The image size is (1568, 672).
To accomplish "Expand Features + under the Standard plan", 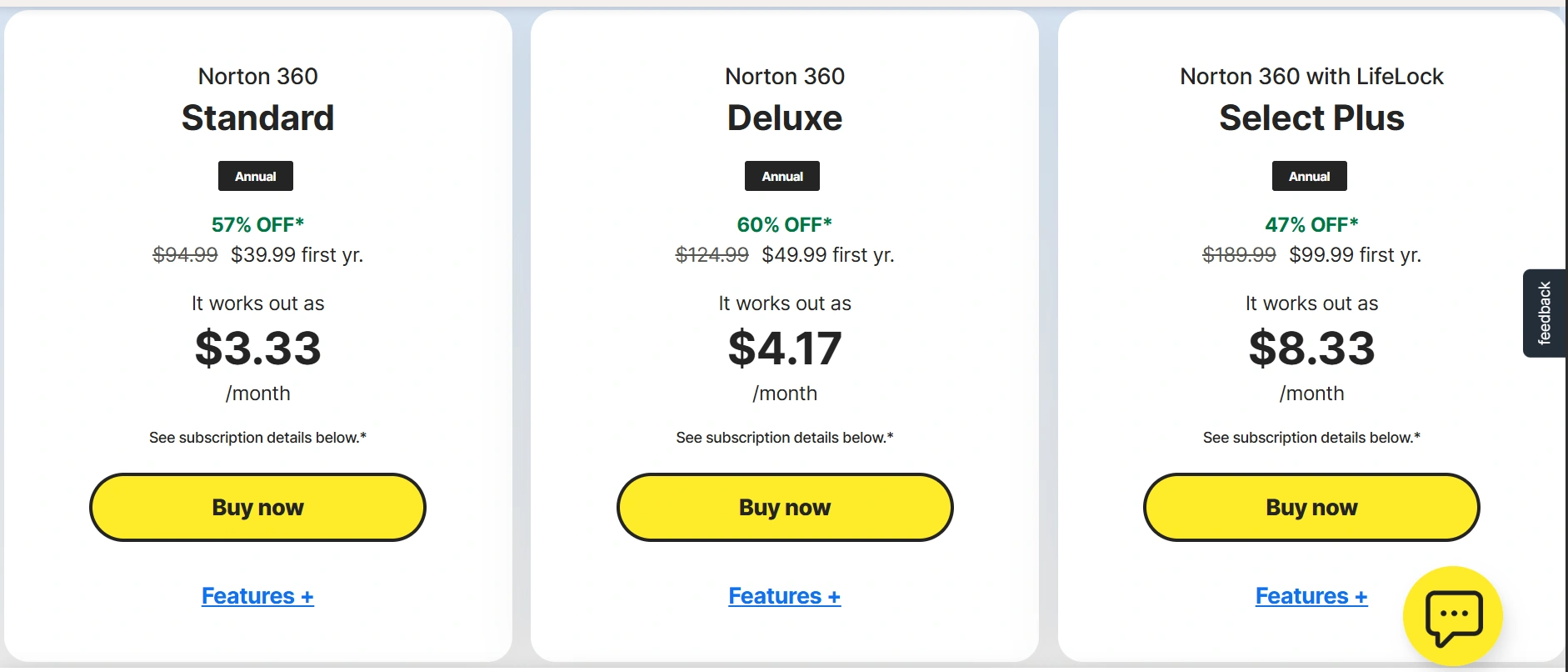I will tap(257, 596).
